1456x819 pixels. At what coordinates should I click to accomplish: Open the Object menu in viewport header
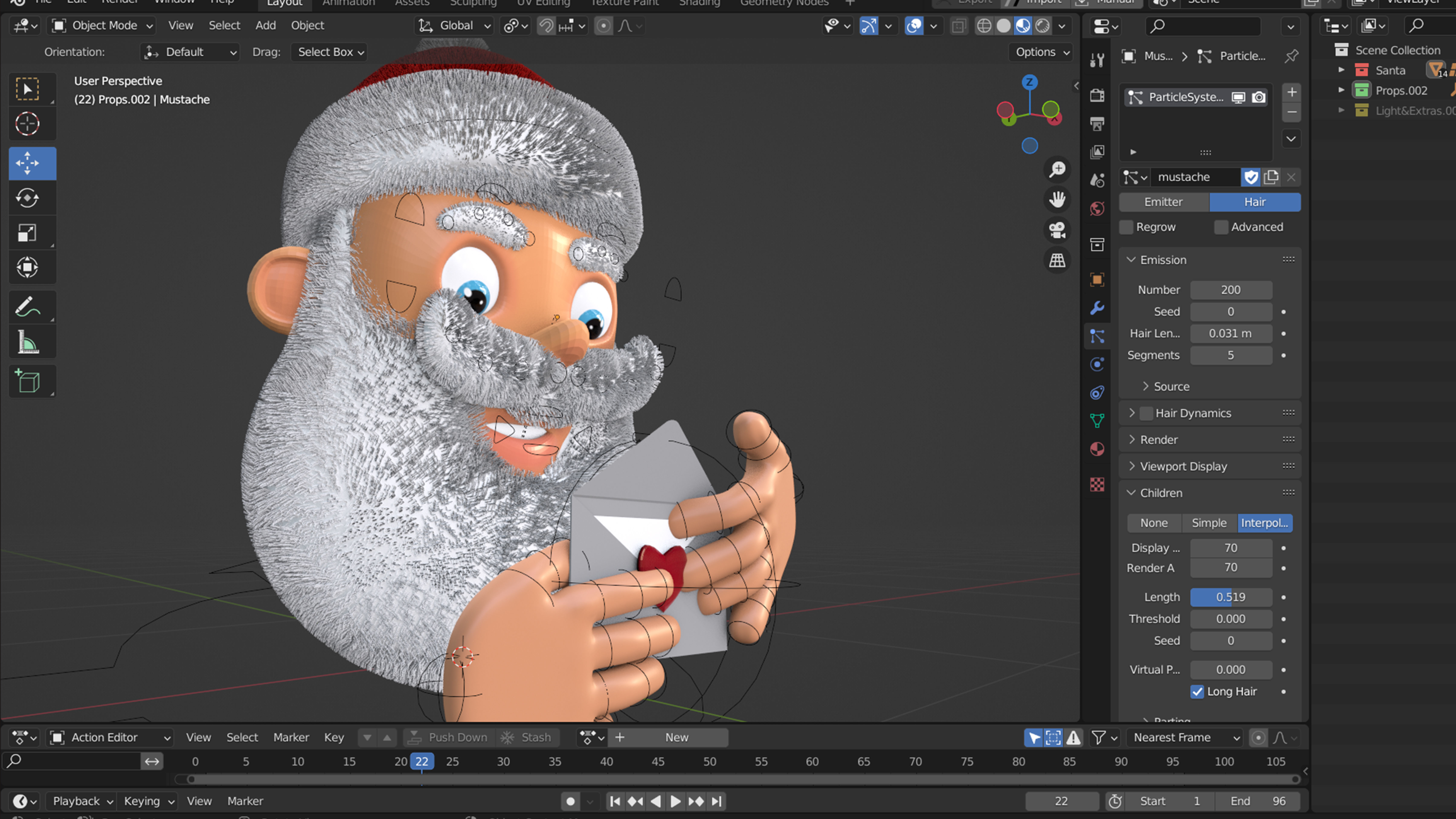tap(308, 25)
